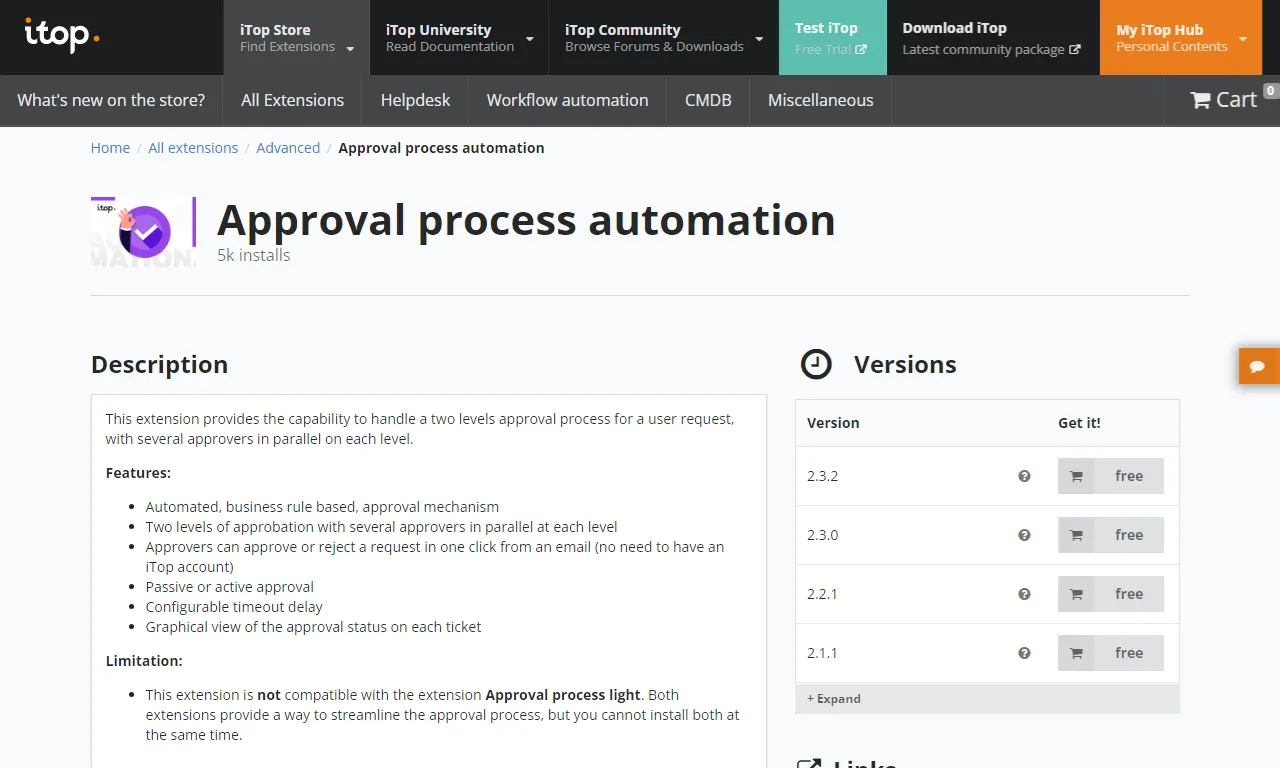This screenshot has height=768, width=1280.
Task: Click version number 2.3.2
Action: pyautogui.click(x=822, y=476)
